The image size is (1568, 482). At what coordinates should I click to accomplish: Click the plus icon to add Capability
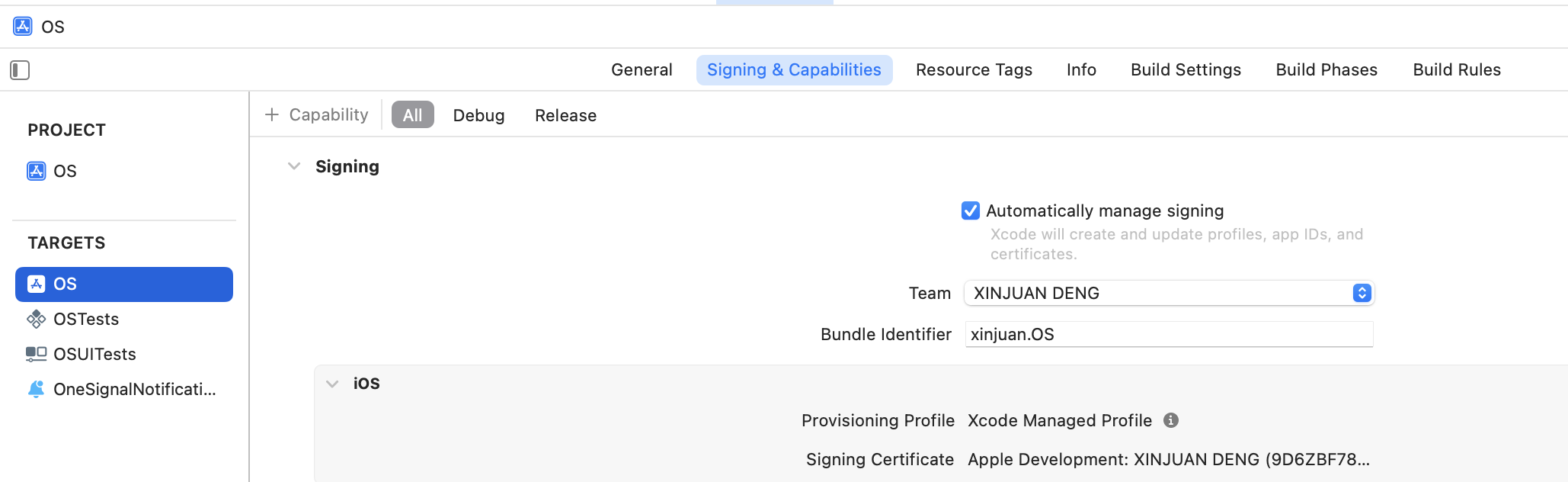pos(272,114)
